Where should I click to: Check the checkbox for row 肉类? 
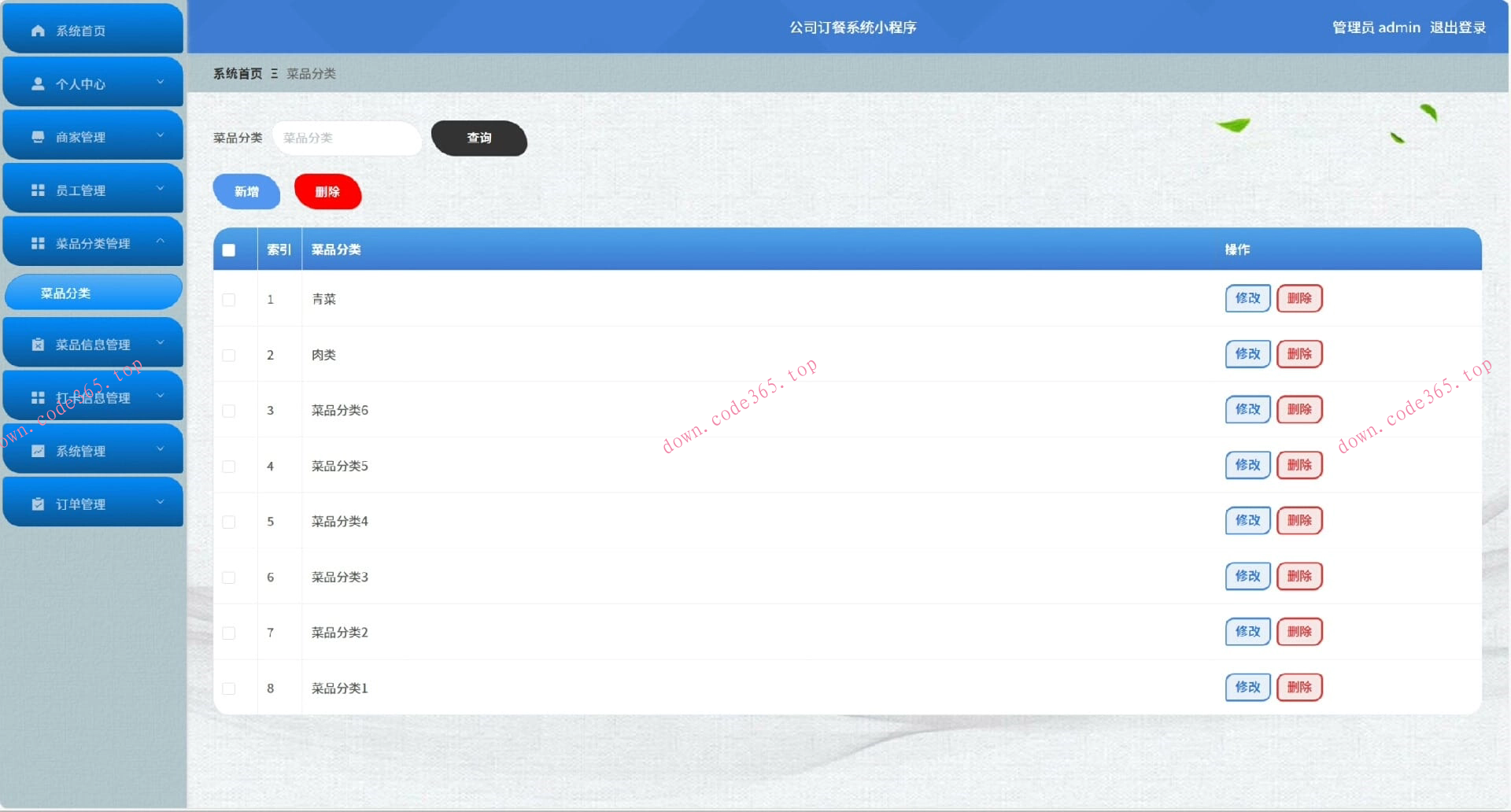tap(229, 356)
